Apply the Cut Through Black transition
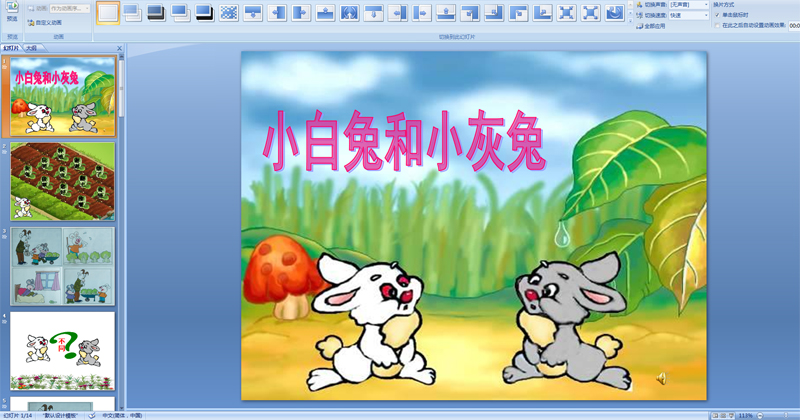 pos(204,13)
